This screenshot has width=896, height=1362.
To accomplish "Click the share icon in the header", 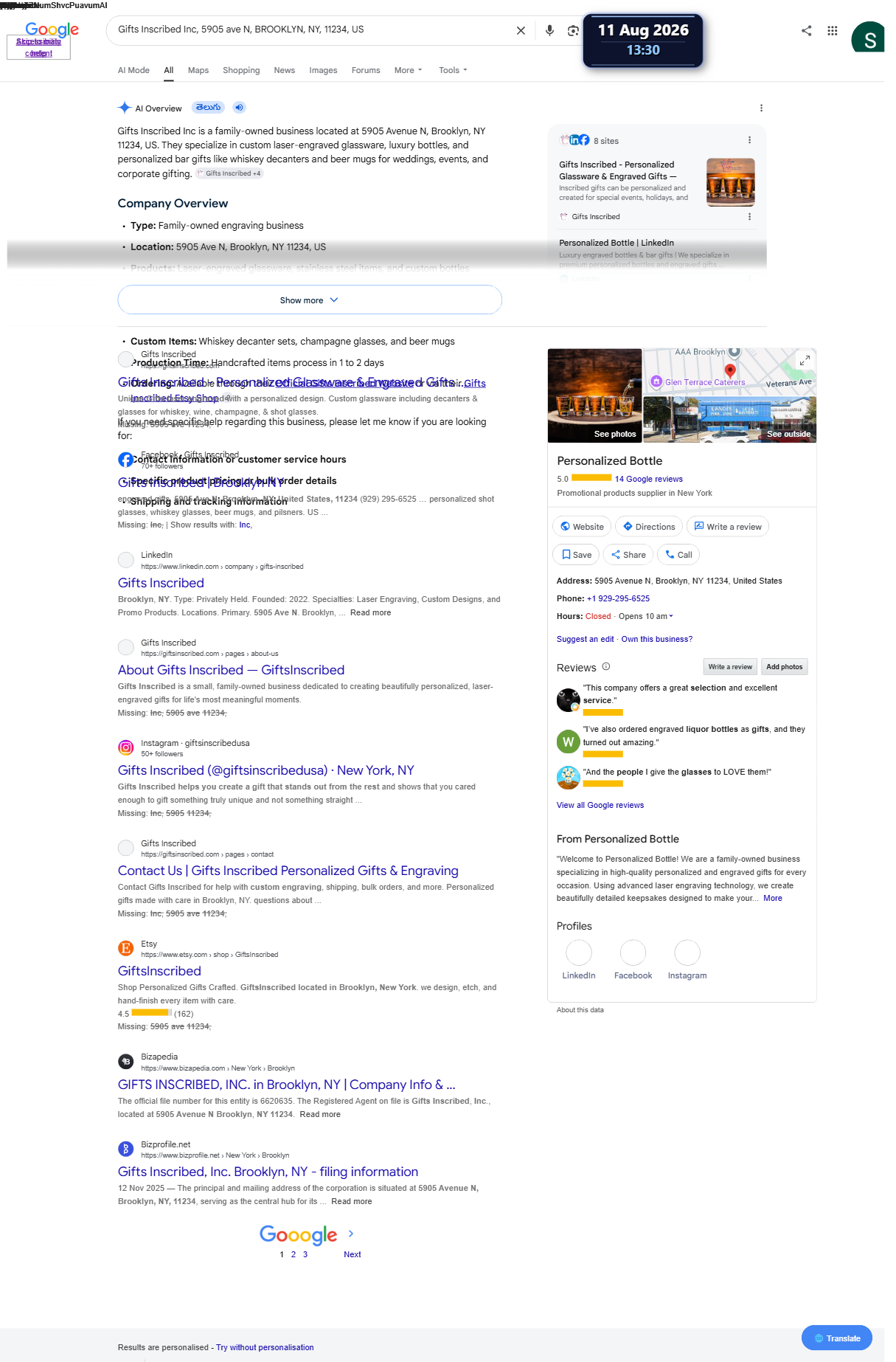I will 806,30.
